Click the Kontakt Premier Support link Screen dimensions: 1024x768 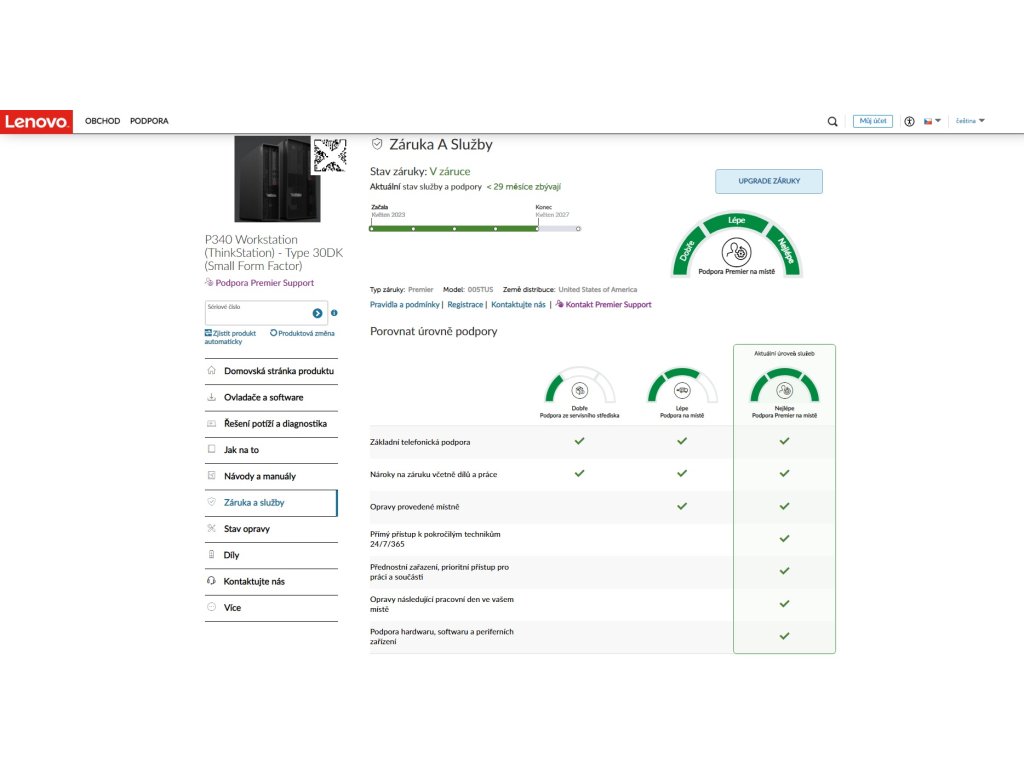[x=607, y=304]
